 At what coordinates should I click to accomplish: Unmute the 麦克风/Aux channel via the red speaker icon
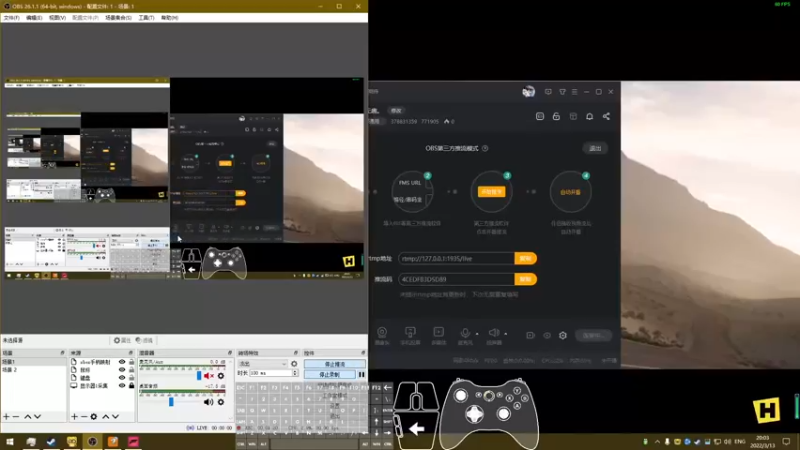click(209, 376)
